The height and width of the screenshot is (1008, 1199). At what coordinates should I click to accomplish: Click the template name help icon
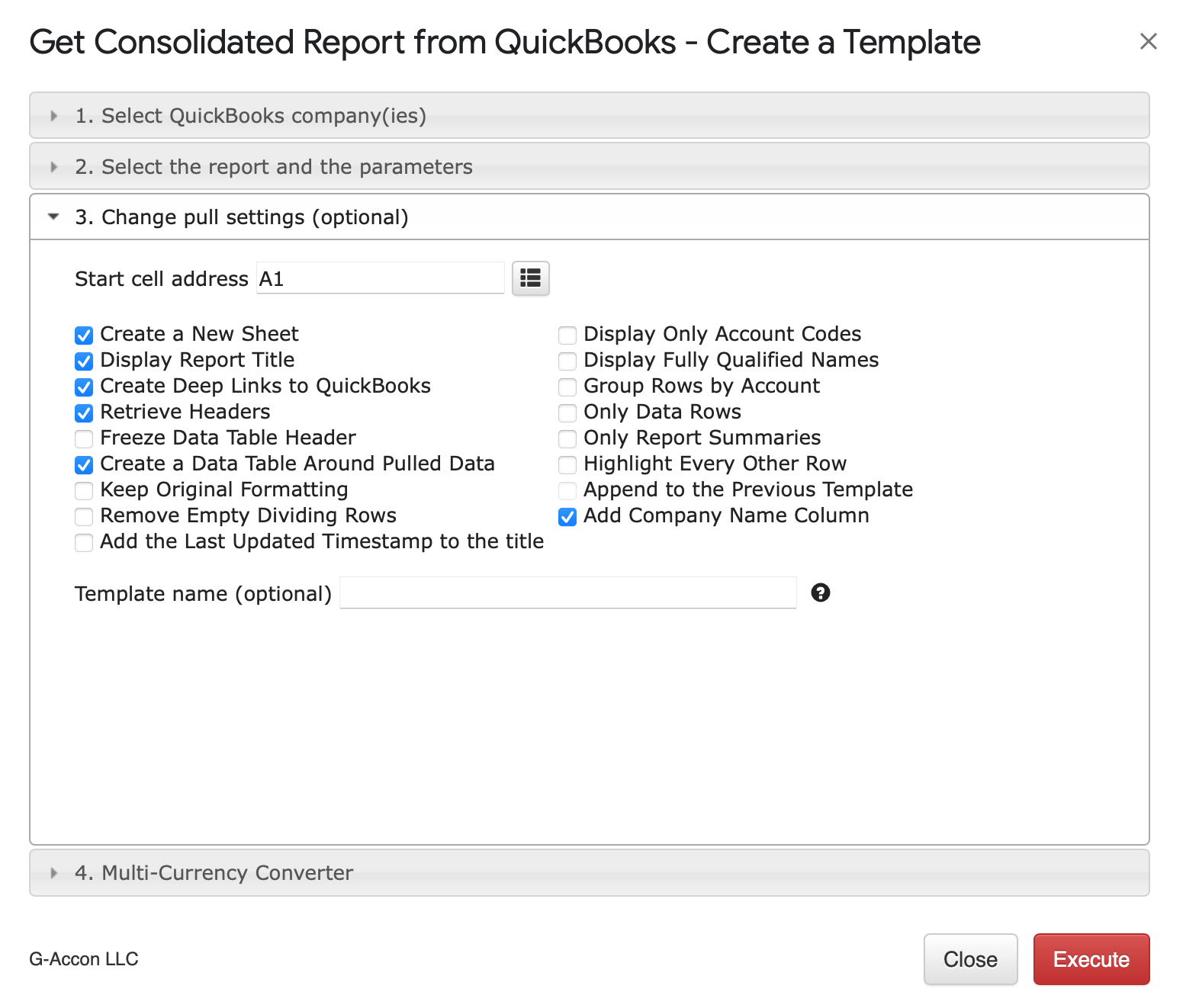coord(820,592)
